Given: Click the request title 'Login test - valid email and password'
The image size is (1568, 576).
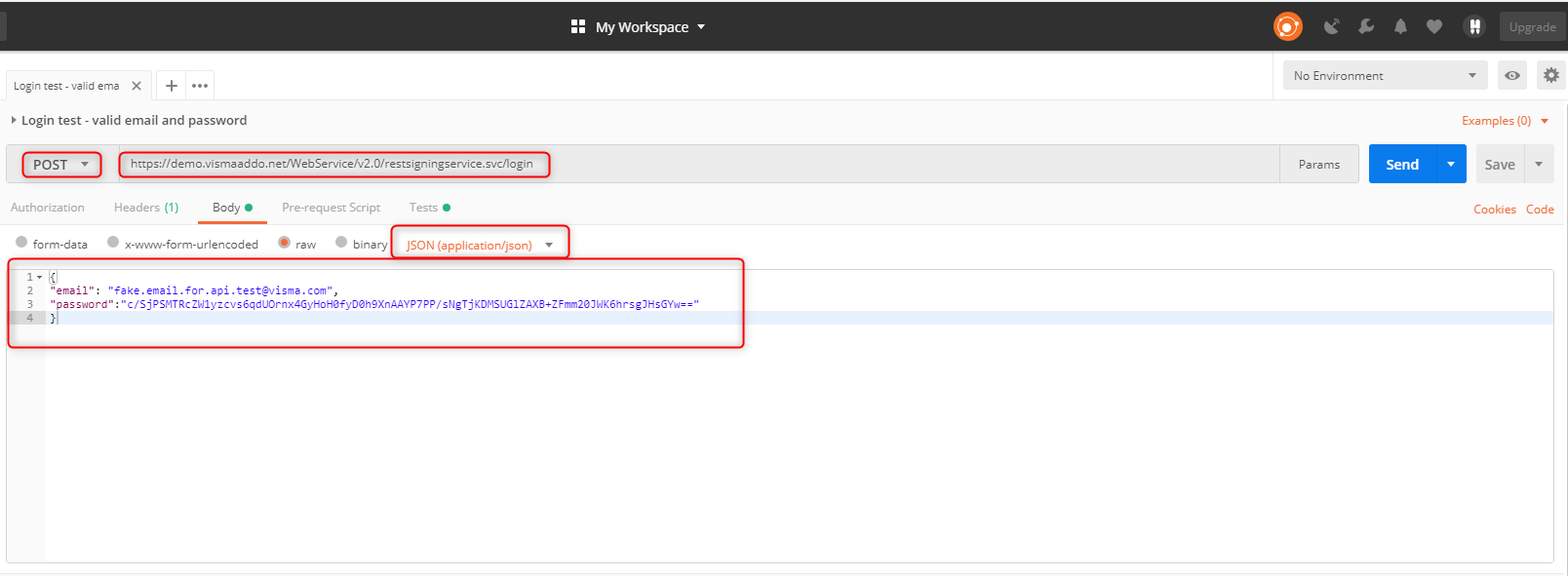Looking at the screenshot, I should coord(135,120).
